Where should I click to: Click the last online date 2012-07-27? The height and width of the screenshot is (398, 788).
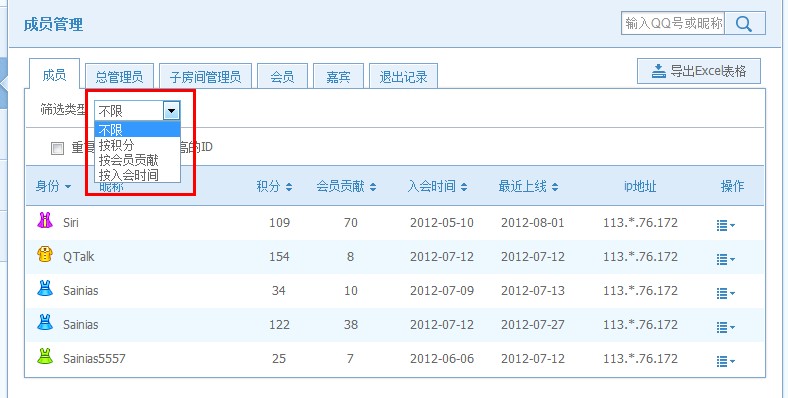click(533, 325)
